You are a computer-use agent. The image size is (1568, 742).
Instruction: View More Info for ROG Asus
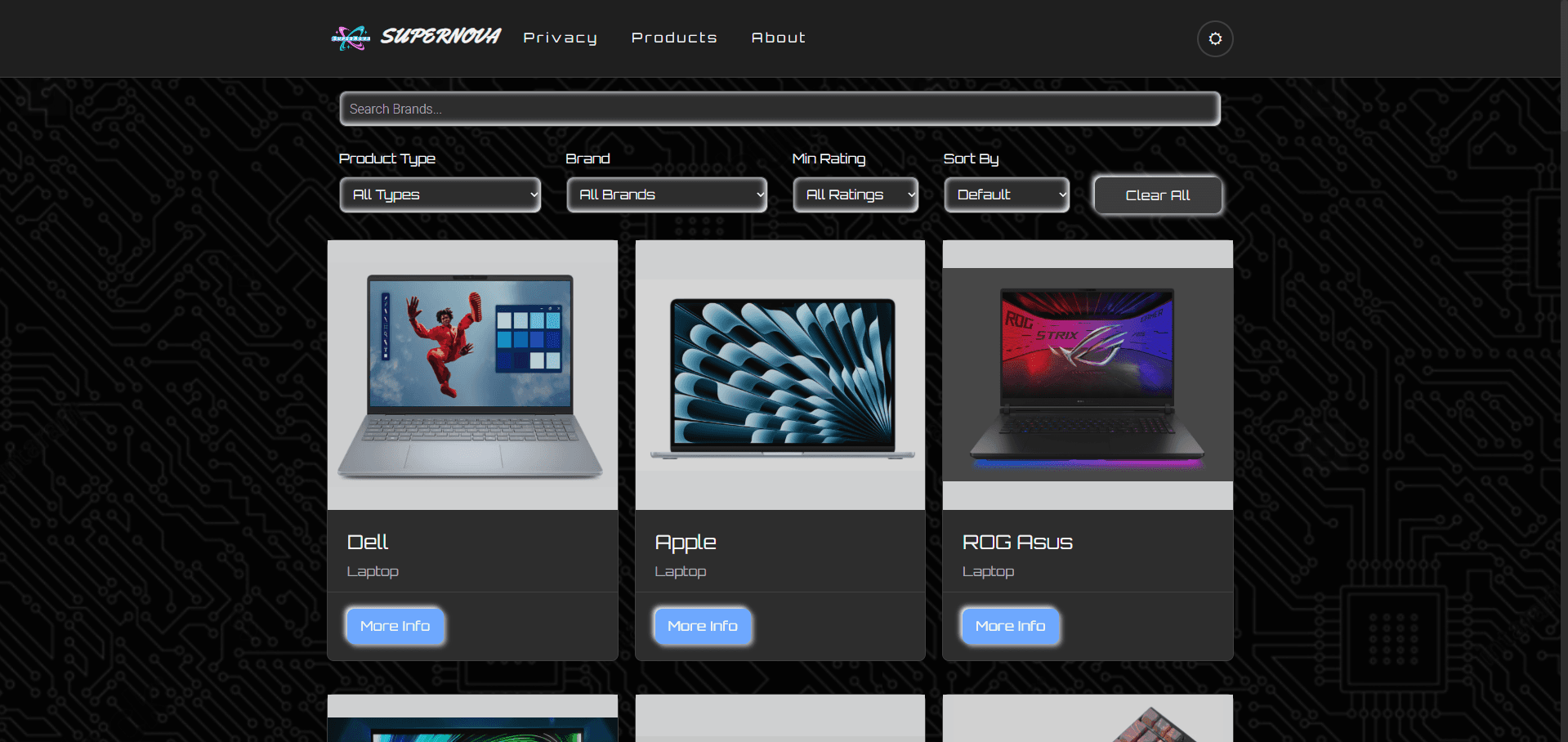pos(1010,626)
